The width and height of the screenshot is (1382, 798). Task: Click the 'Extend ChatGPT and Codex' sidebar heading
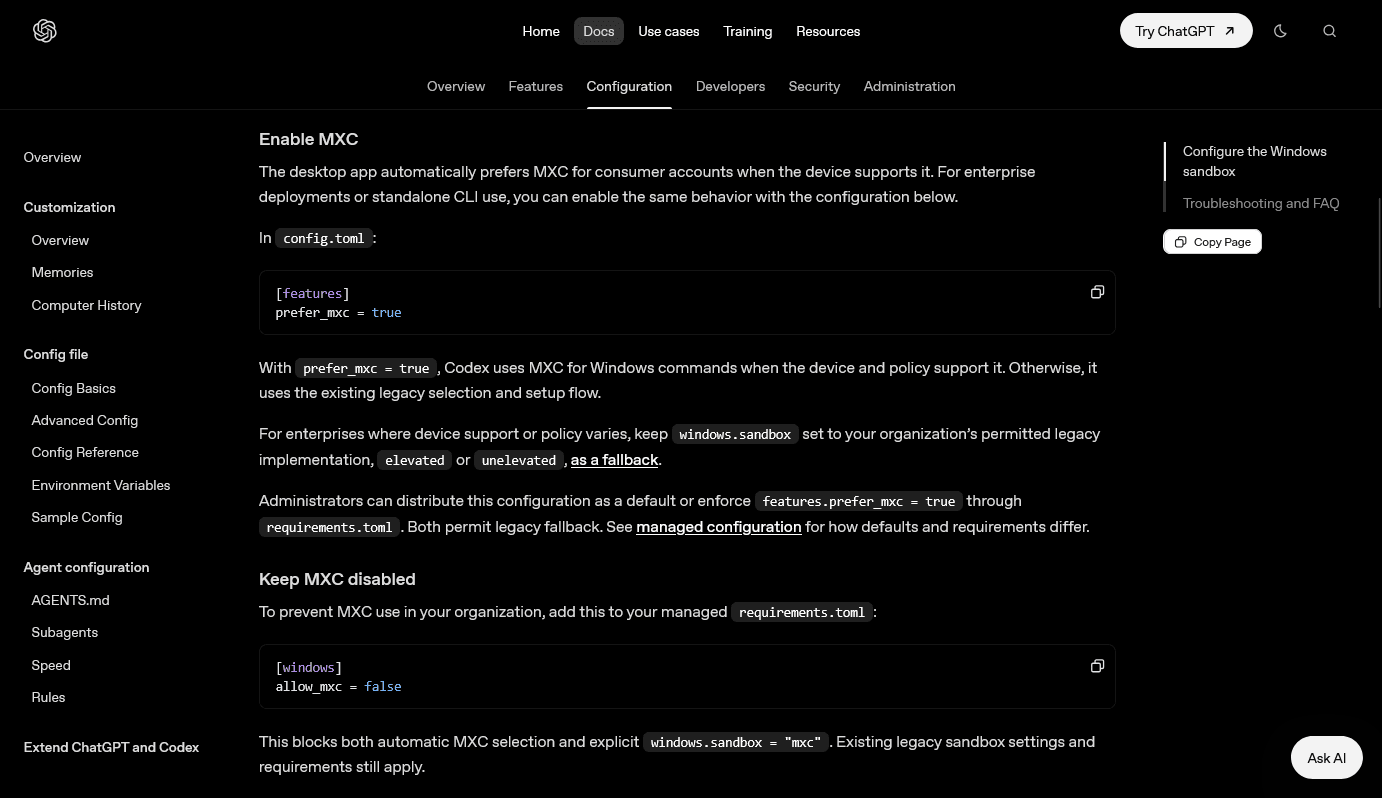pyautogui.click(x=111, y=748)
